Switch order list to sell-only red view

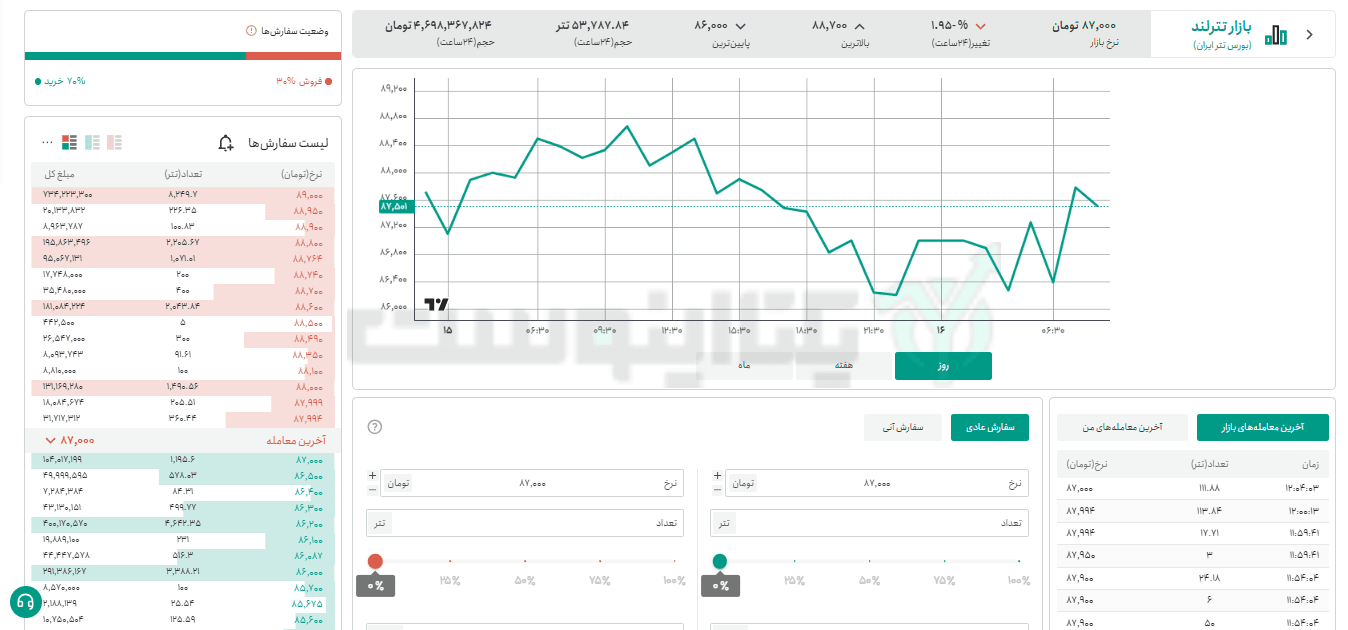coord(114,142)
